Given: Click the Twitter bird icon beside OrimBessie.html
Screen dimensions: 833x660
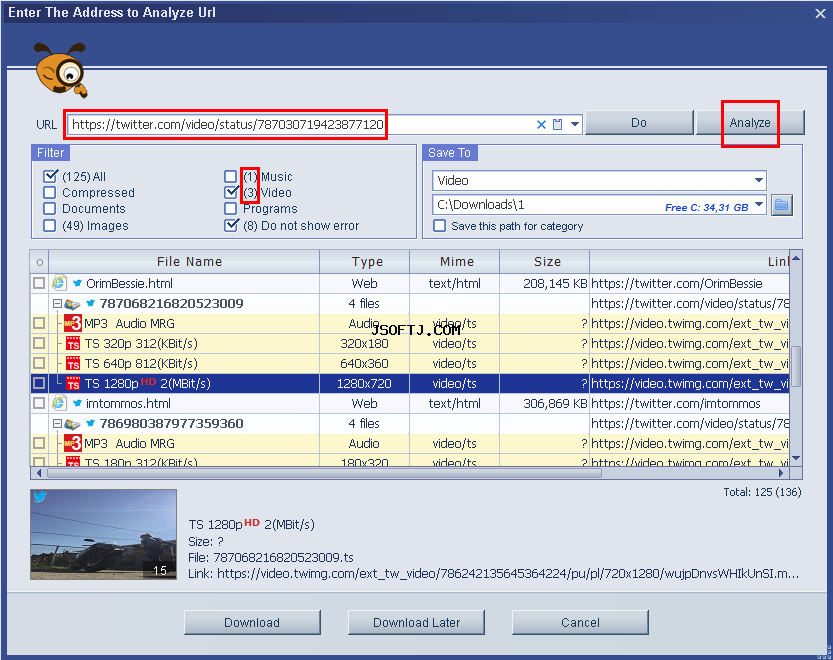Looking at the screenshot, I should [78, 283].
